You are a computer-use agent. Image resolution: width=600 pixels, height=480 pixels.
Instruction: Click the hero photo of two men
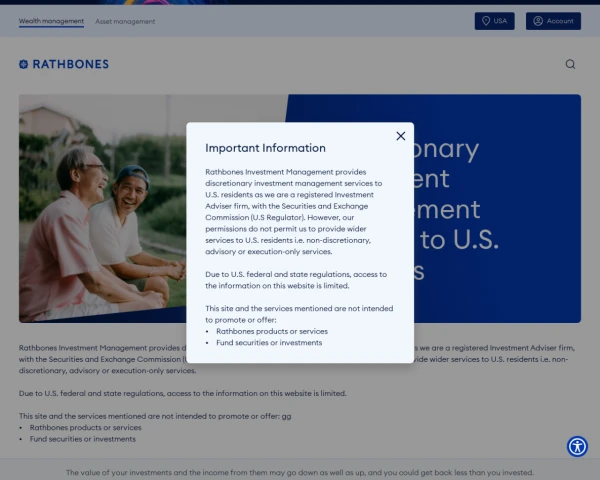click(x=103, y=209)
